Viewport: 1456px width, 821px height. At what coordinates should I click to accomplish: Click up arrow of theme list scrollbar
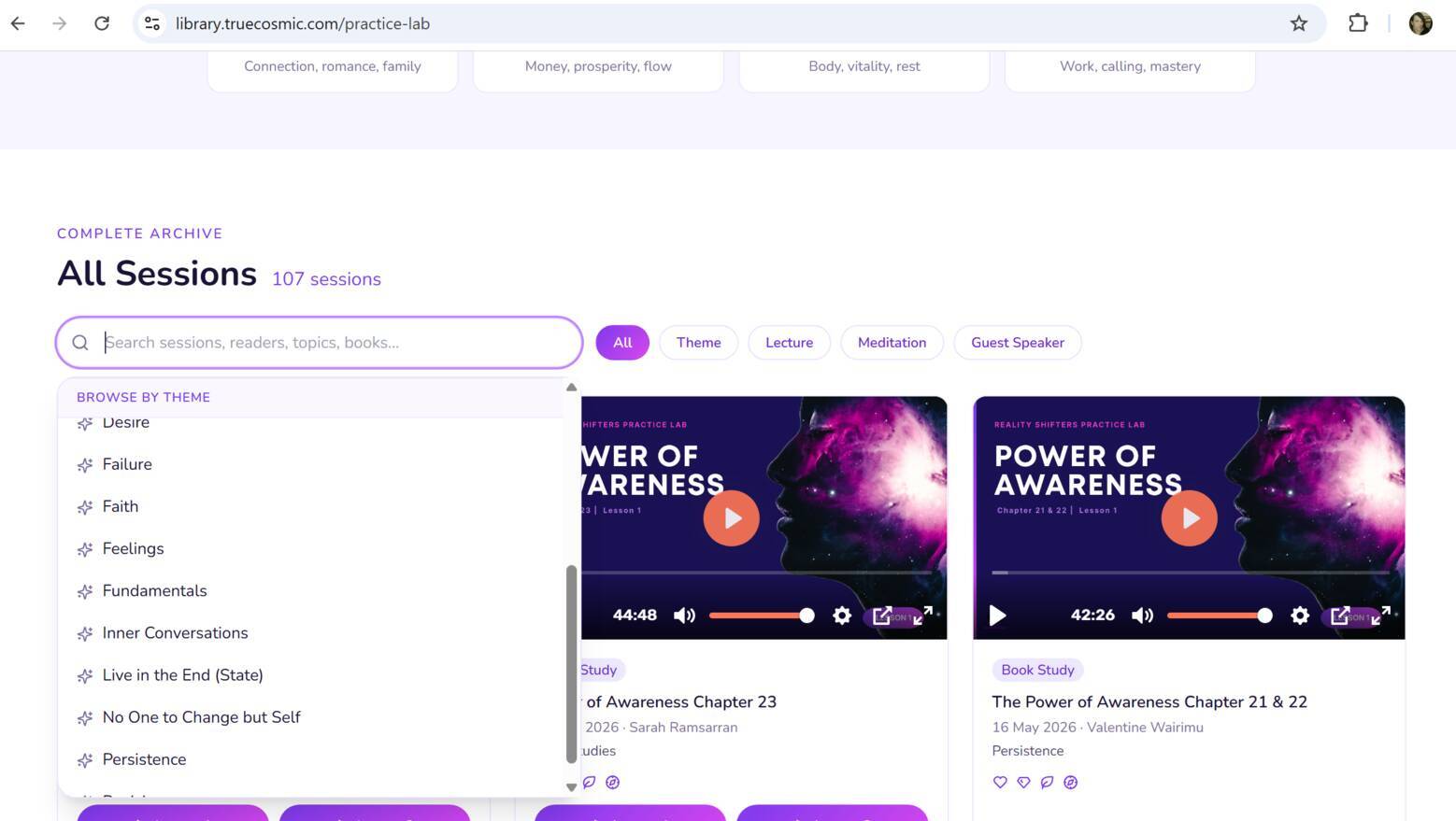(x=572, y=387)
